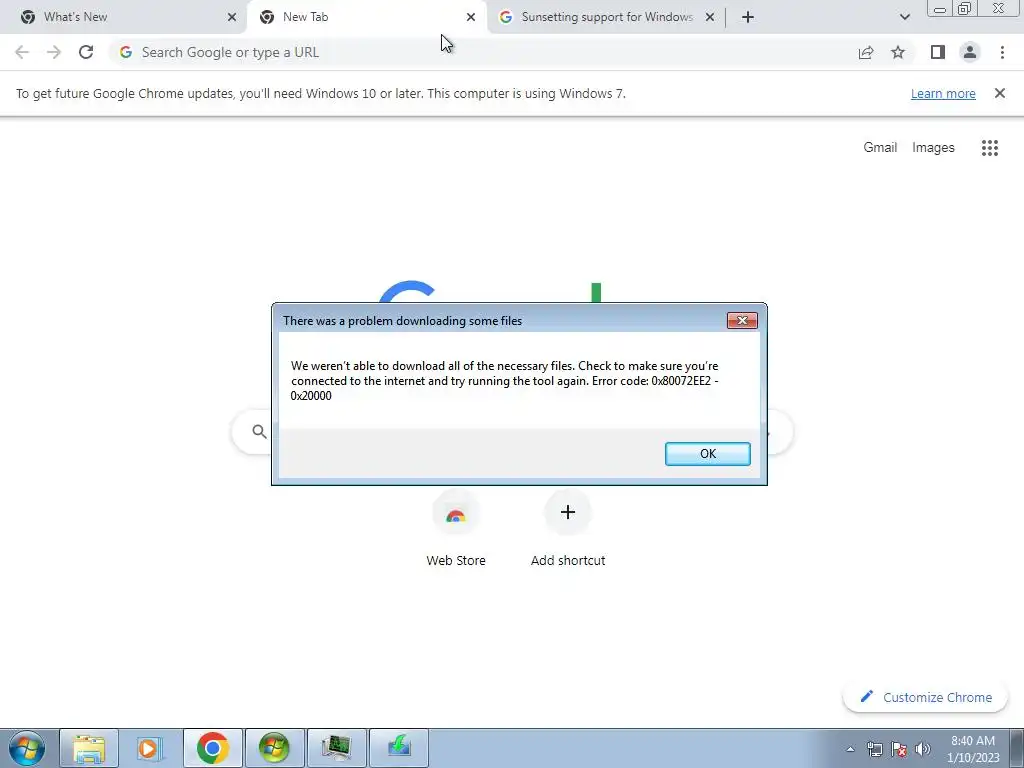1024x768 pixels.
Task: Open the clock showing 8:40 AM
Action: 973,749
